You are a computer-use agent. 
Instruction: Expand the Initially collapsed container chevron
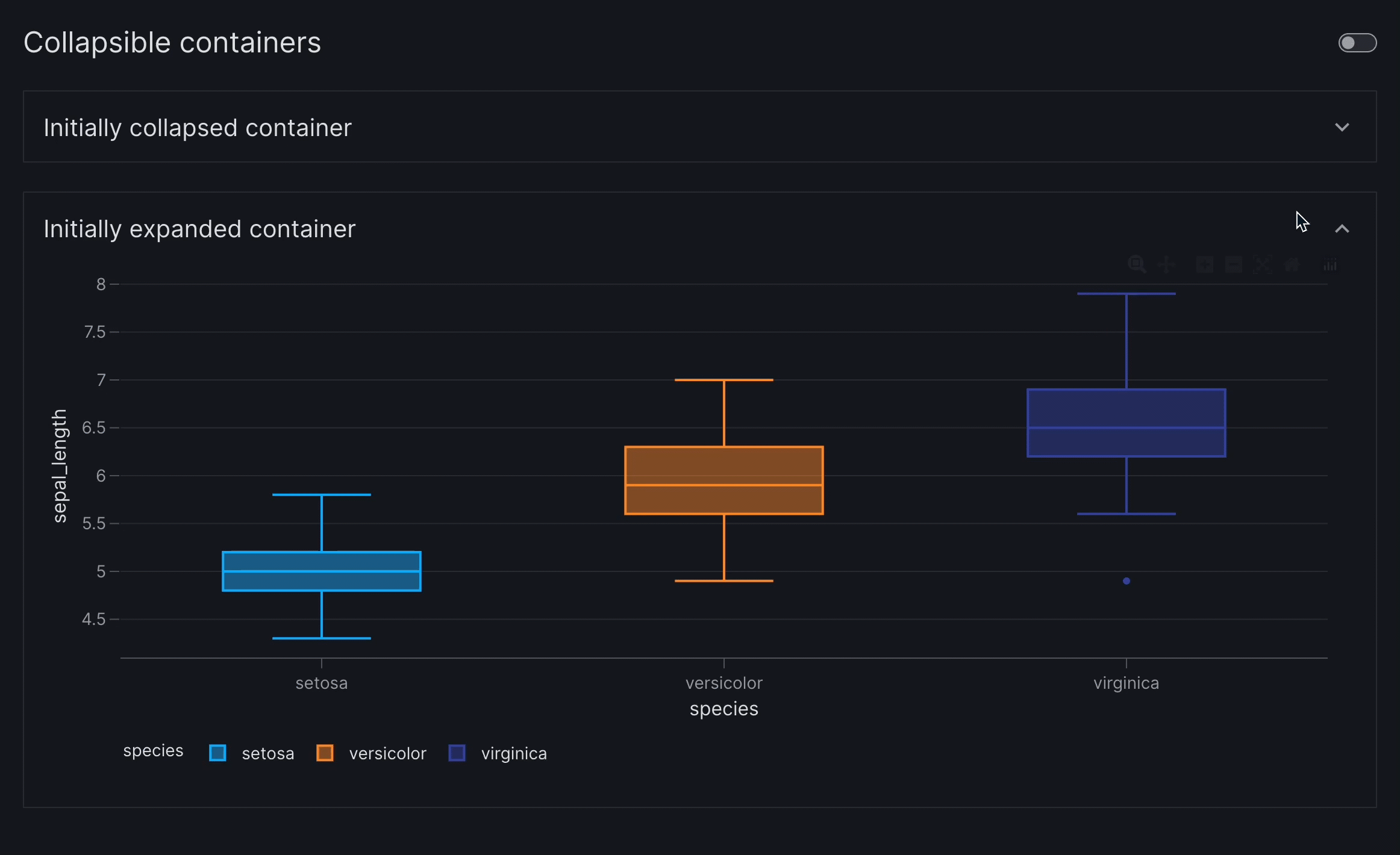(x=1342, y=127)
